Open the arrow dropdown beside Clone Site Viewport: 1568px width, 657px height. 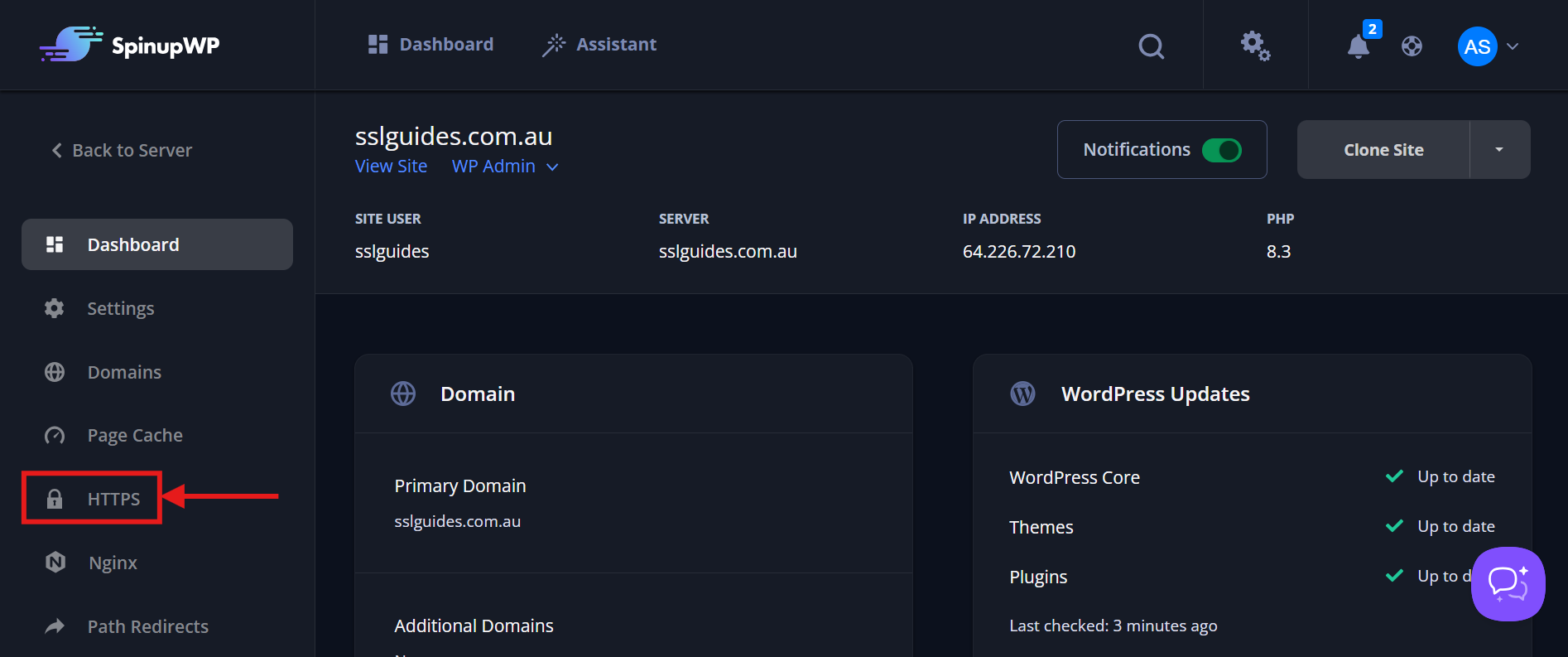coord(1499,150)
